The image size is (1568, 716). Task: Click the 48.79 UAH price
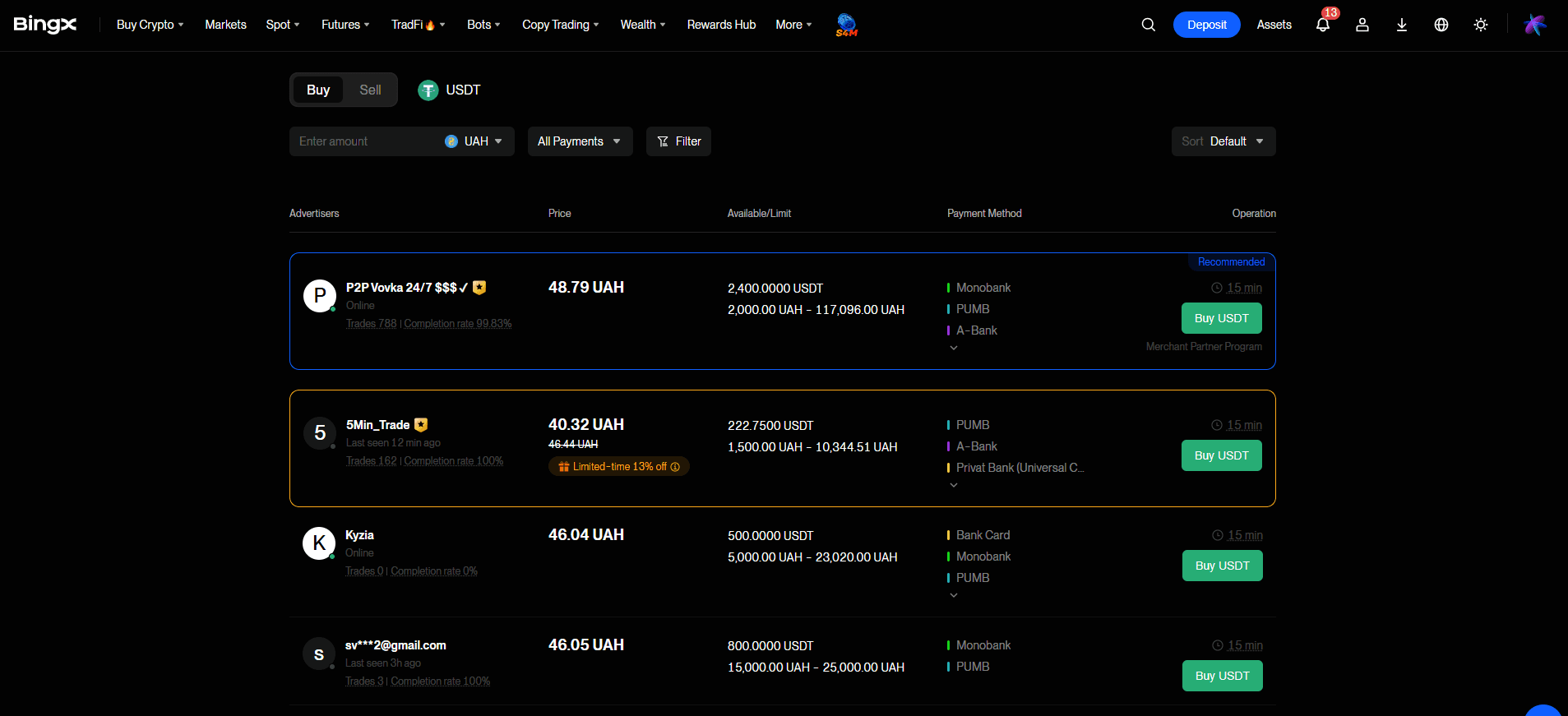pos(586,288)
